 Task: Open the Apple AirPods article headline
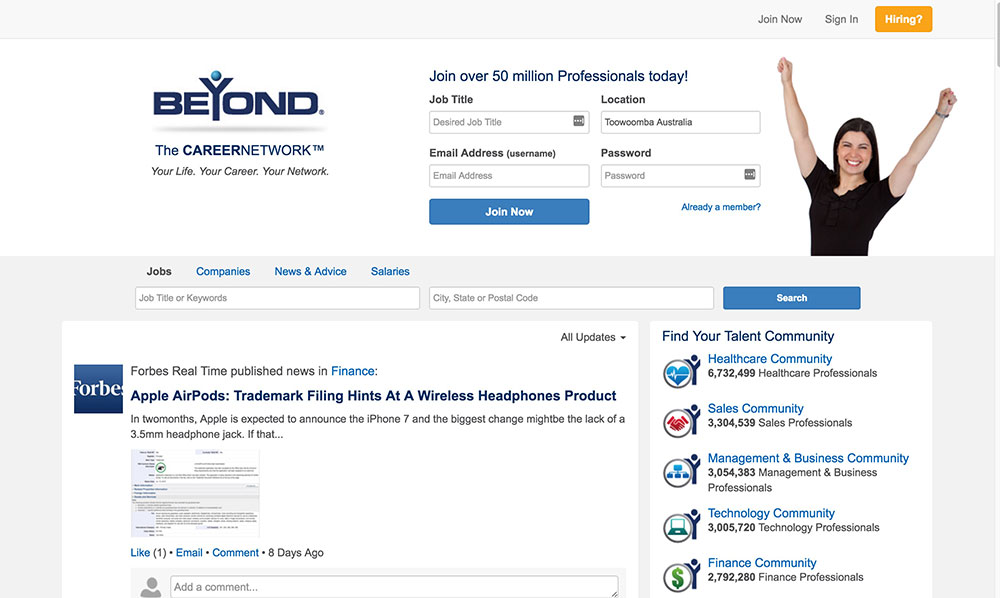coord(373,396)
